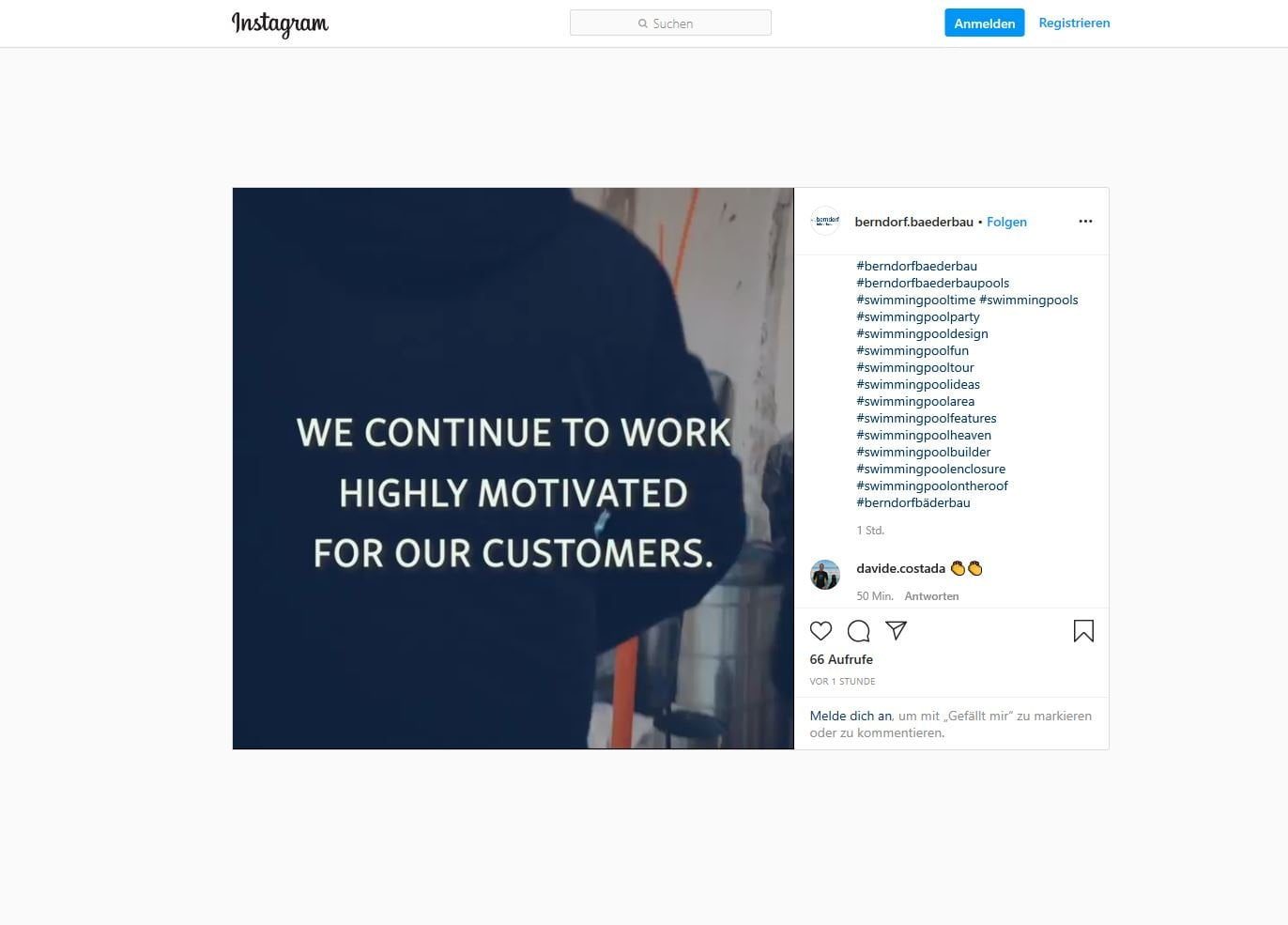Viewport: 1288px width, 925px height.
Task: Focus the Suchen search field
Action: click(x=670, y=23)
